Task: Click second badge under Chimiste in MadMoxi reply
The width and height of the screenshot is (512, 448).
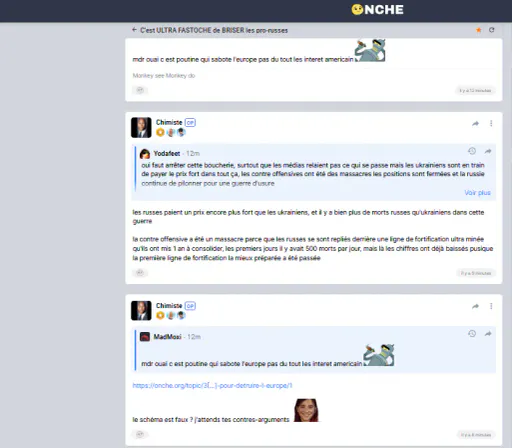Action: [x=171, y=315]
